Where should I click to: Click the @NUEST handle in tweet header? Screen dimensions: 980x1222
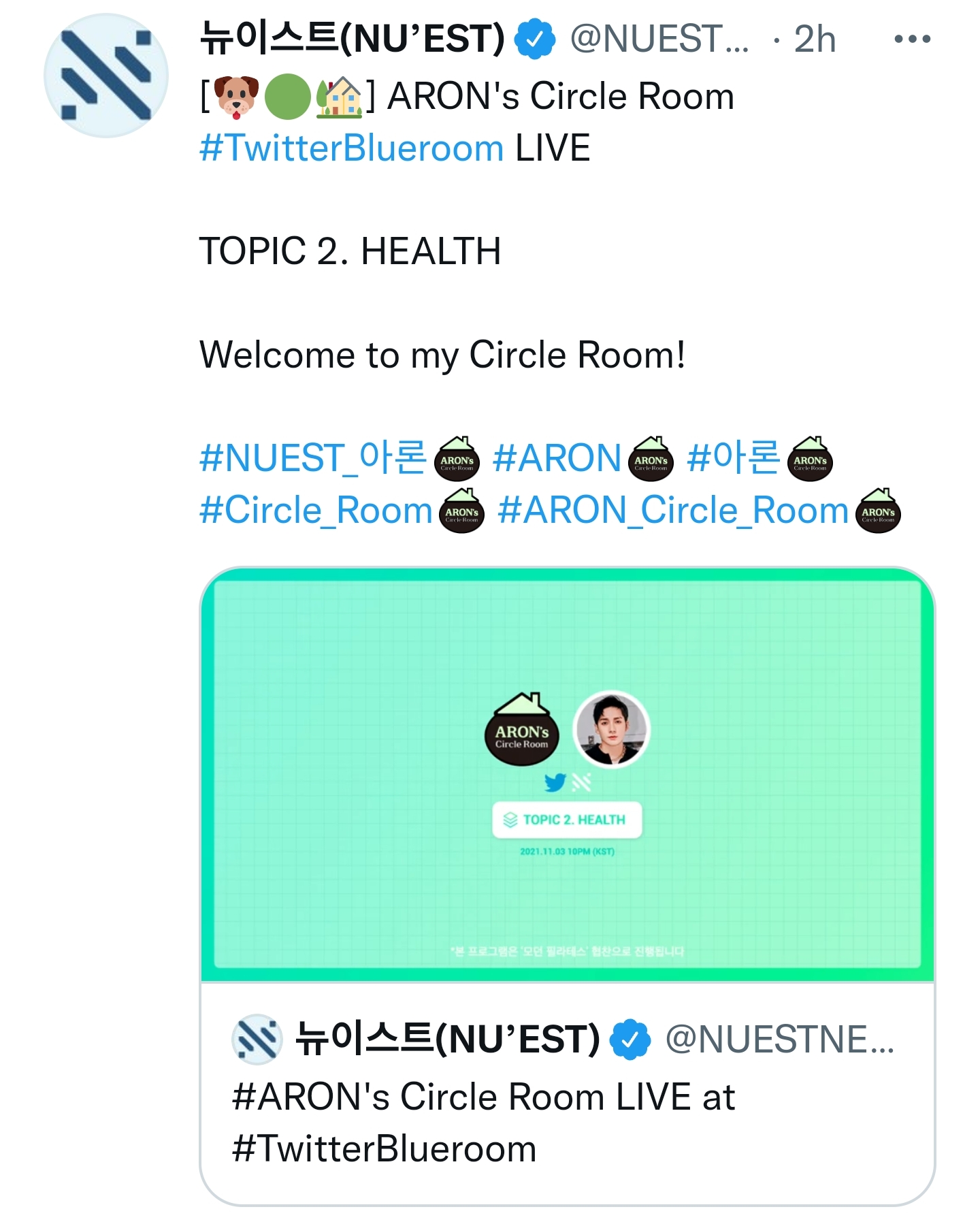659,39
